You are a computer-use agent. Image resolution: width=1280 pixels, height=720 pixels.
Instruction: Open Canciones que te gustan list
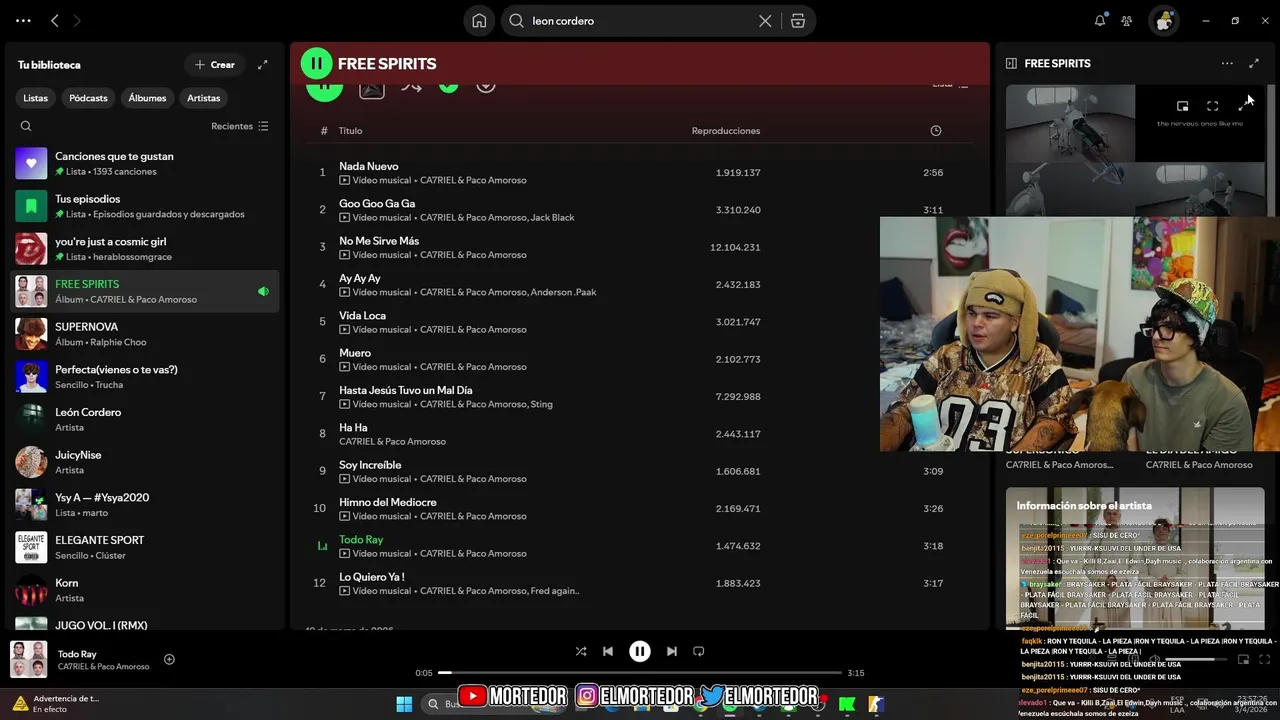coord(145,163)
